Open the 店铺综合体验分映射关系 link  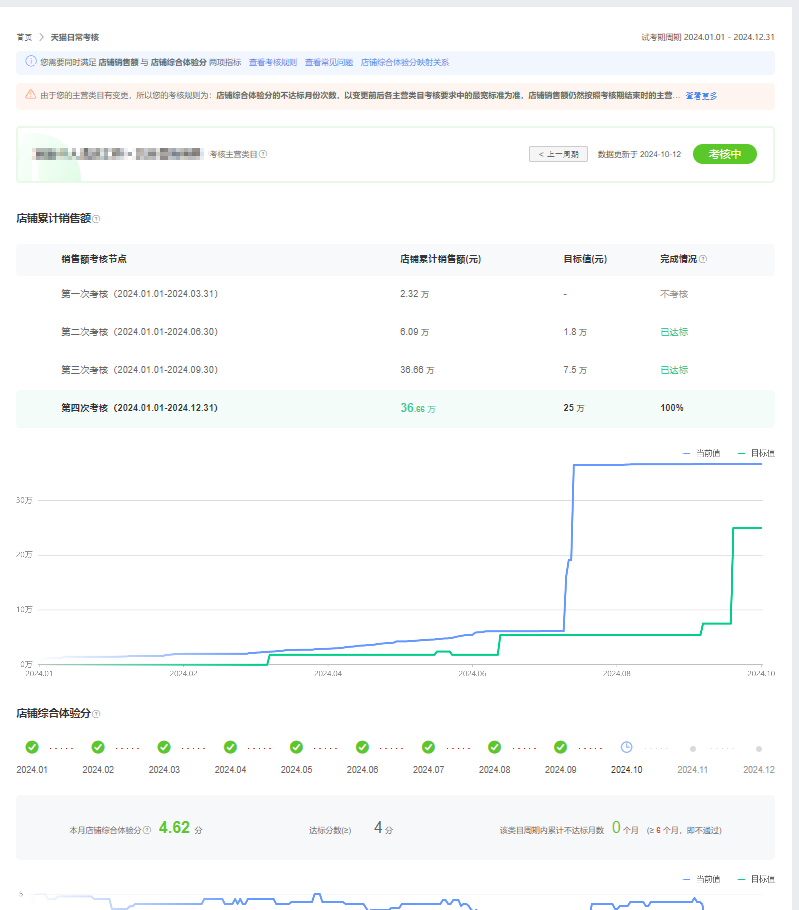click(405, 62)
